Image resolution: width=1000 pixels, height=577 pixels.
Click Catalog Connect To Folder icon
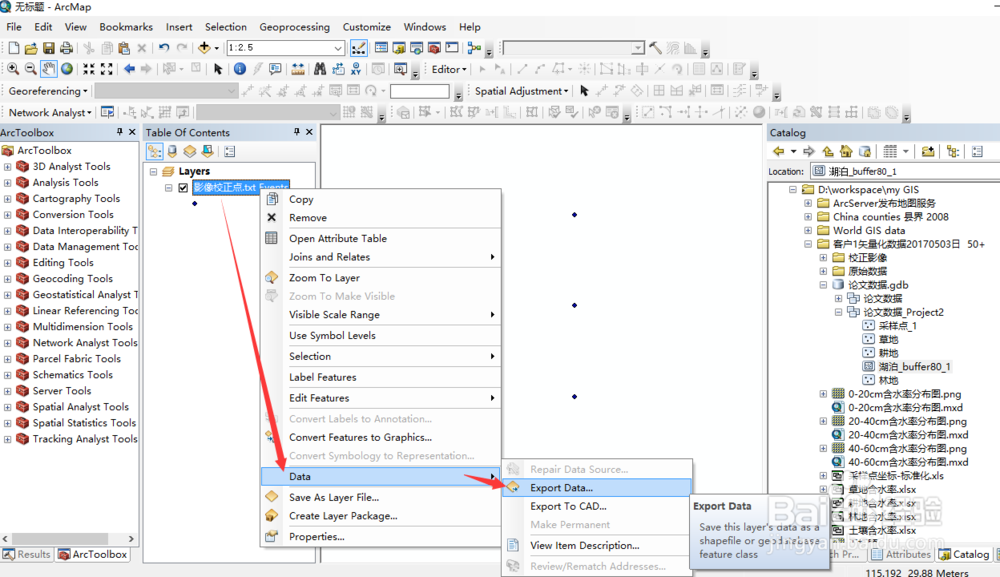tap(928, 151)
